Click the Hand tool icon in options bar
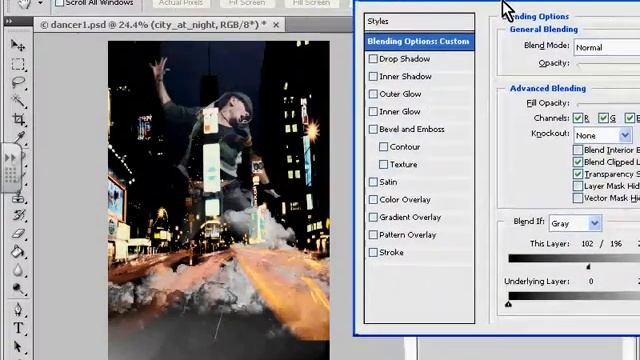Viewport: 640px width, 360px height. click(x=24, y=4)
